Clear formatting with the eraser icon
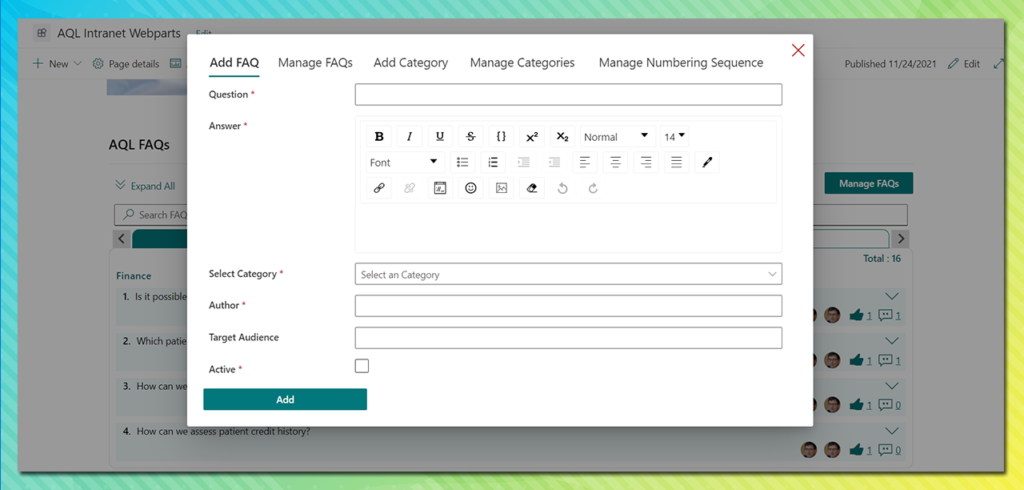Screen dimensions: 1024x490 point(532,188)
